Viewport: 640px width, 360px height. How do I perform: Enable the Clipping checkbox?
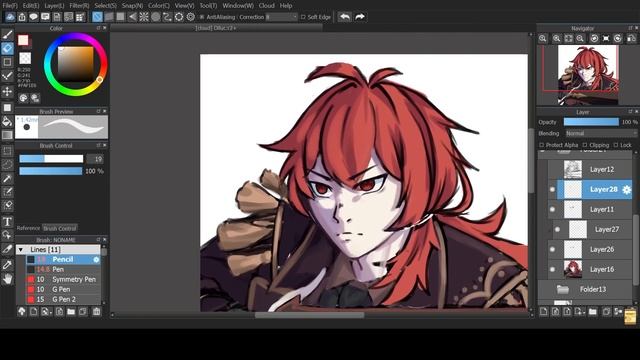click(x=585, y=145)
